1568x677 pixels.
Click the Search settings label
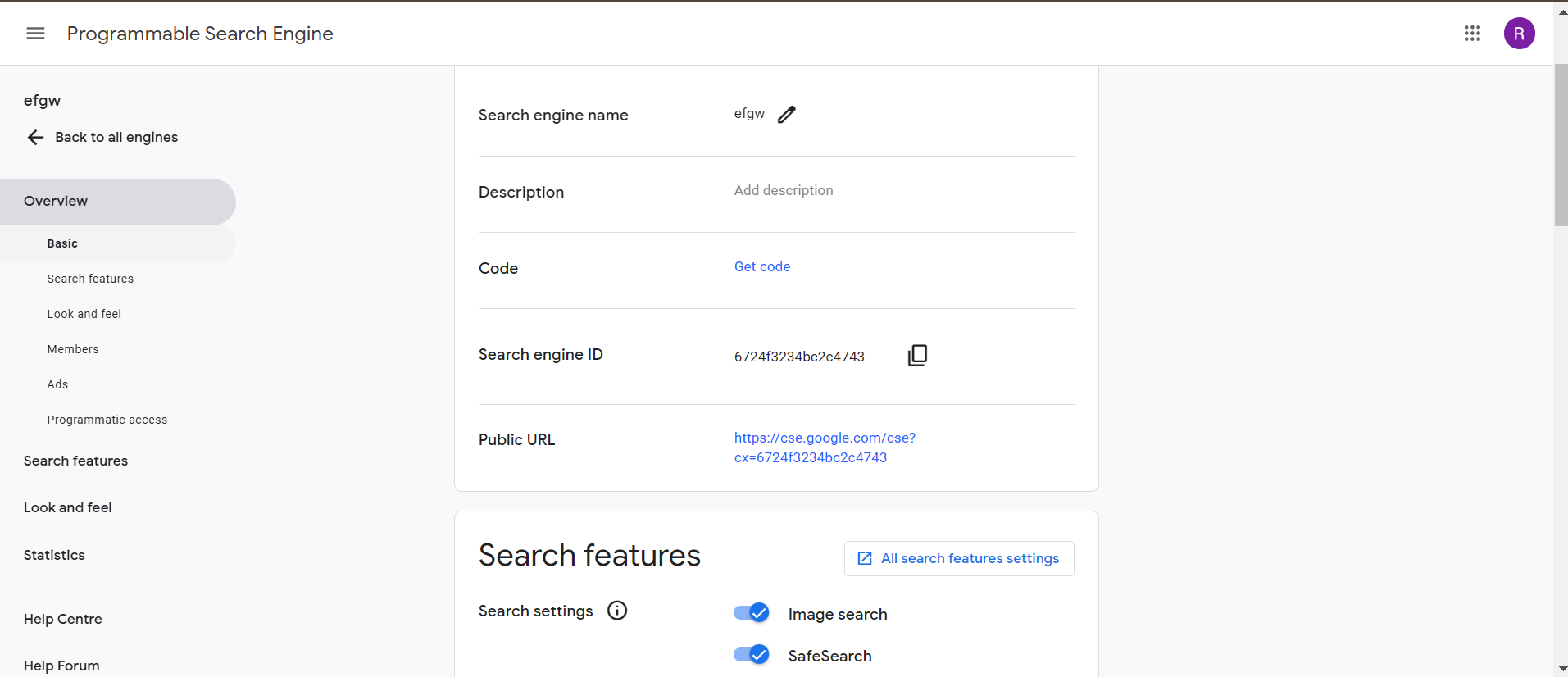point(536,611)
